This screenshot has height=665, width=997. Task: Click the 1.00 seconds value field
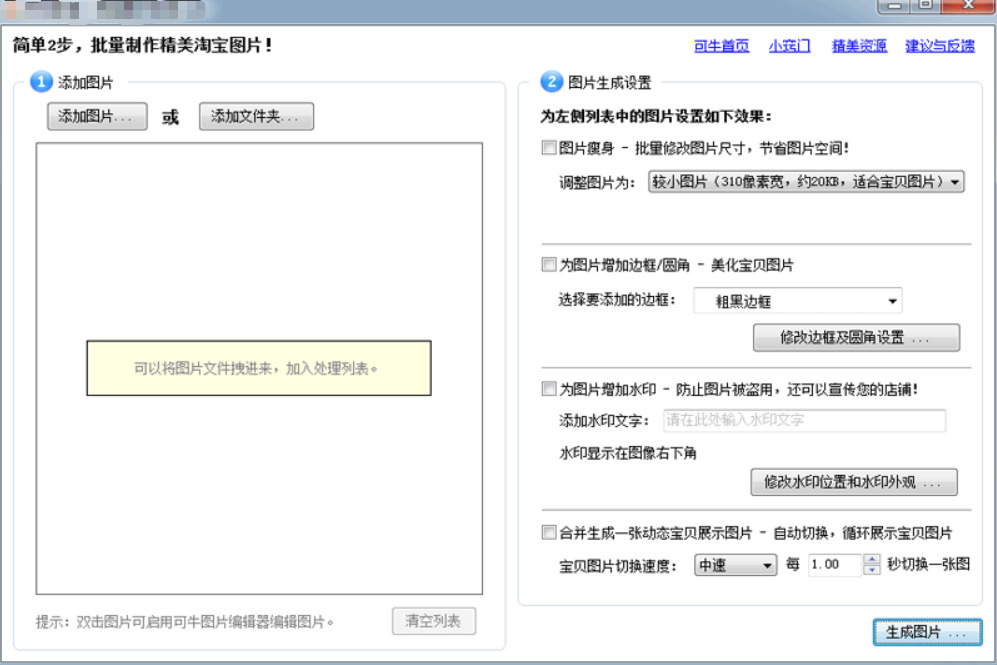835,565
